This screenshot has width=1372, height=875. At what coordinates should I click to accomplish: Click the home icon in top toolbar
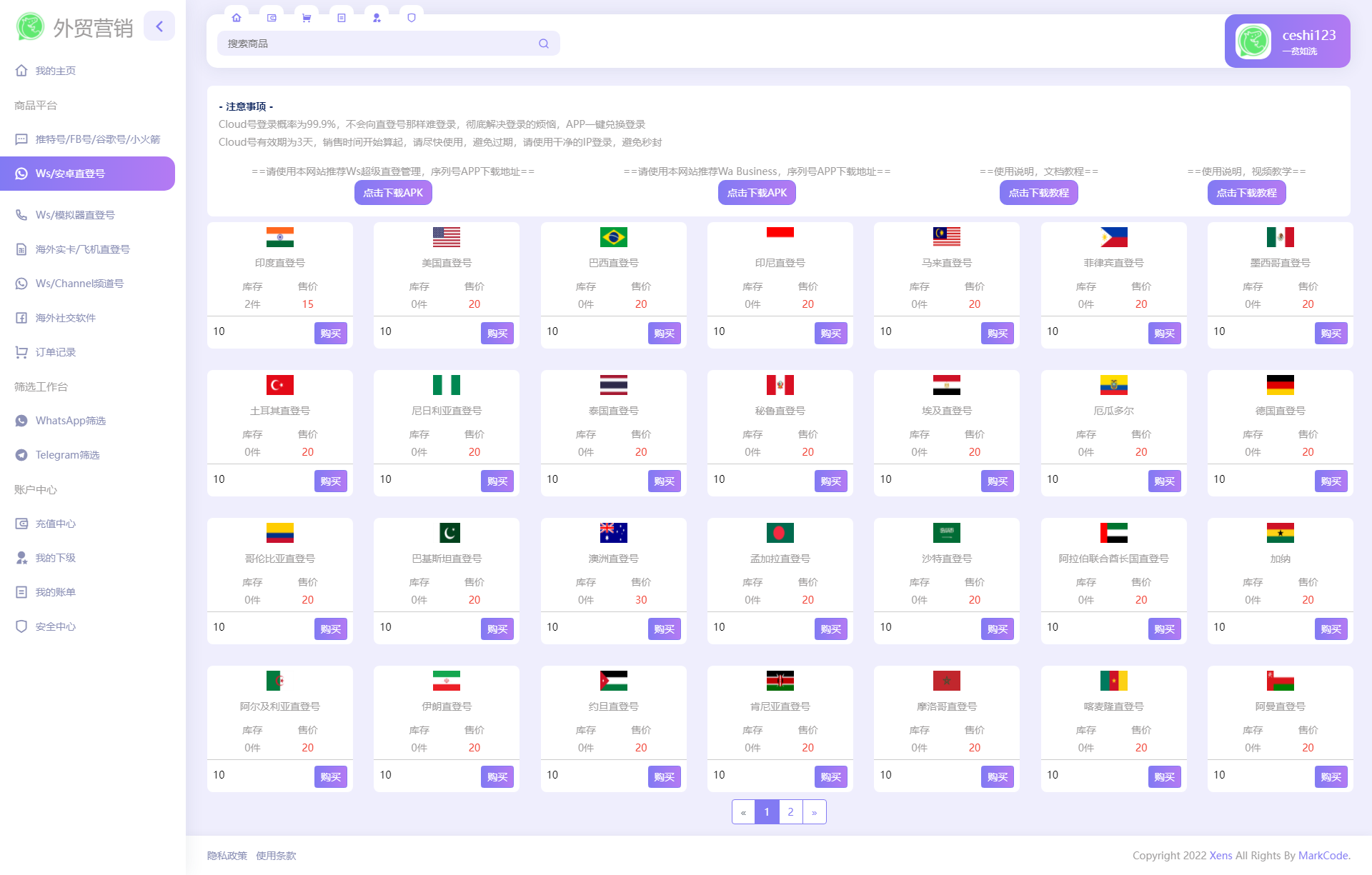pyautogui.click(x=237, y=18)
